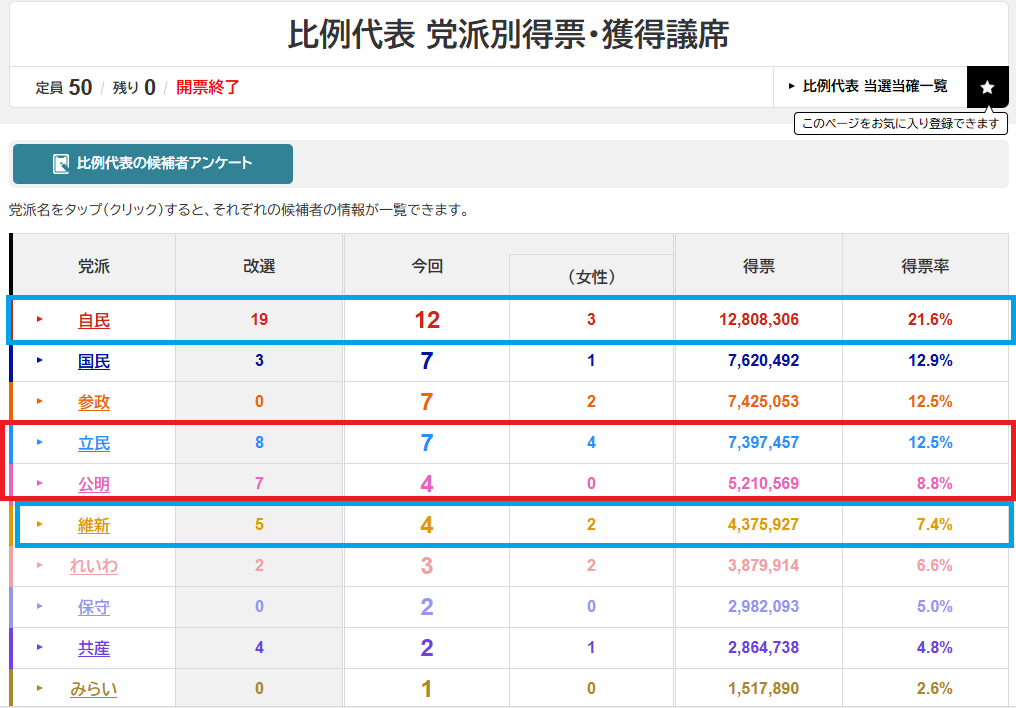The height and width of the screenshot is (708, 1016).
Task: Click red arrow beside 自民
Action: tap(40, 319)
